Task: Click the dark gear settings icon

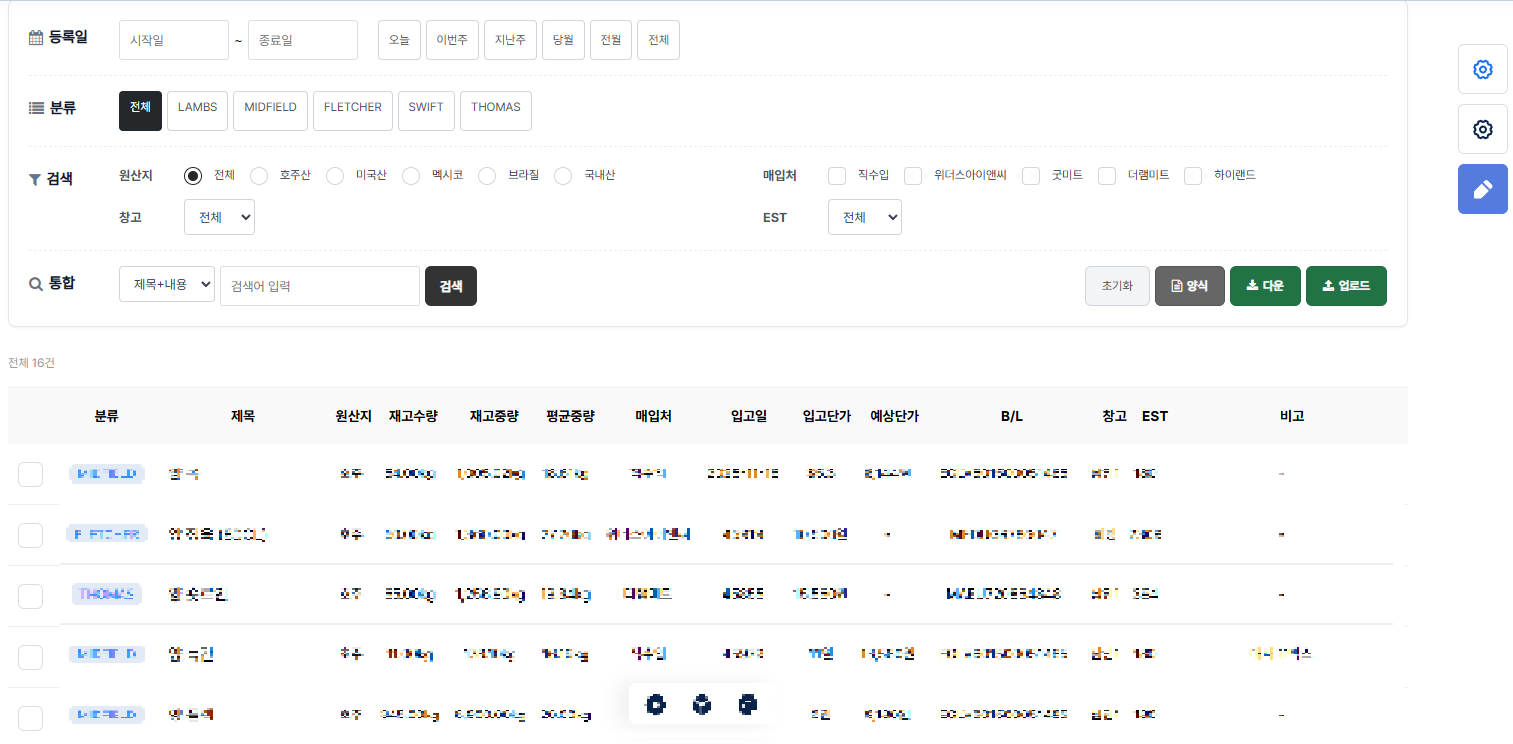Action: [x=1482, y=130]
